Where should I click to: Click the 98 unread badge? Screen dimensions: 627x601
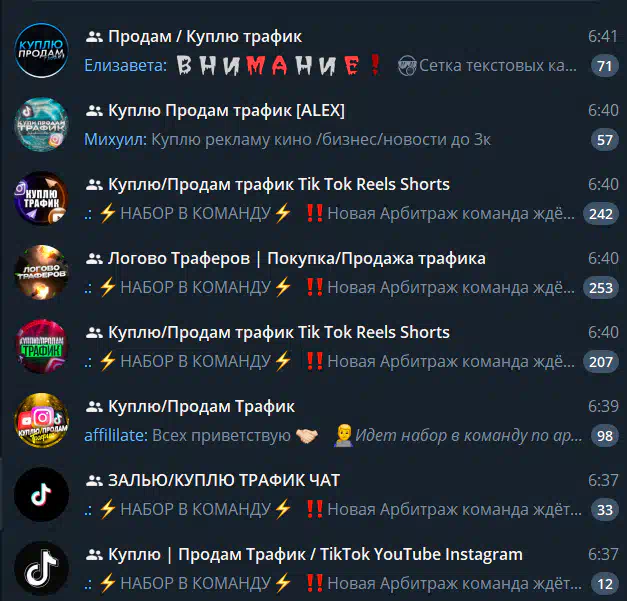coord(605,435)
